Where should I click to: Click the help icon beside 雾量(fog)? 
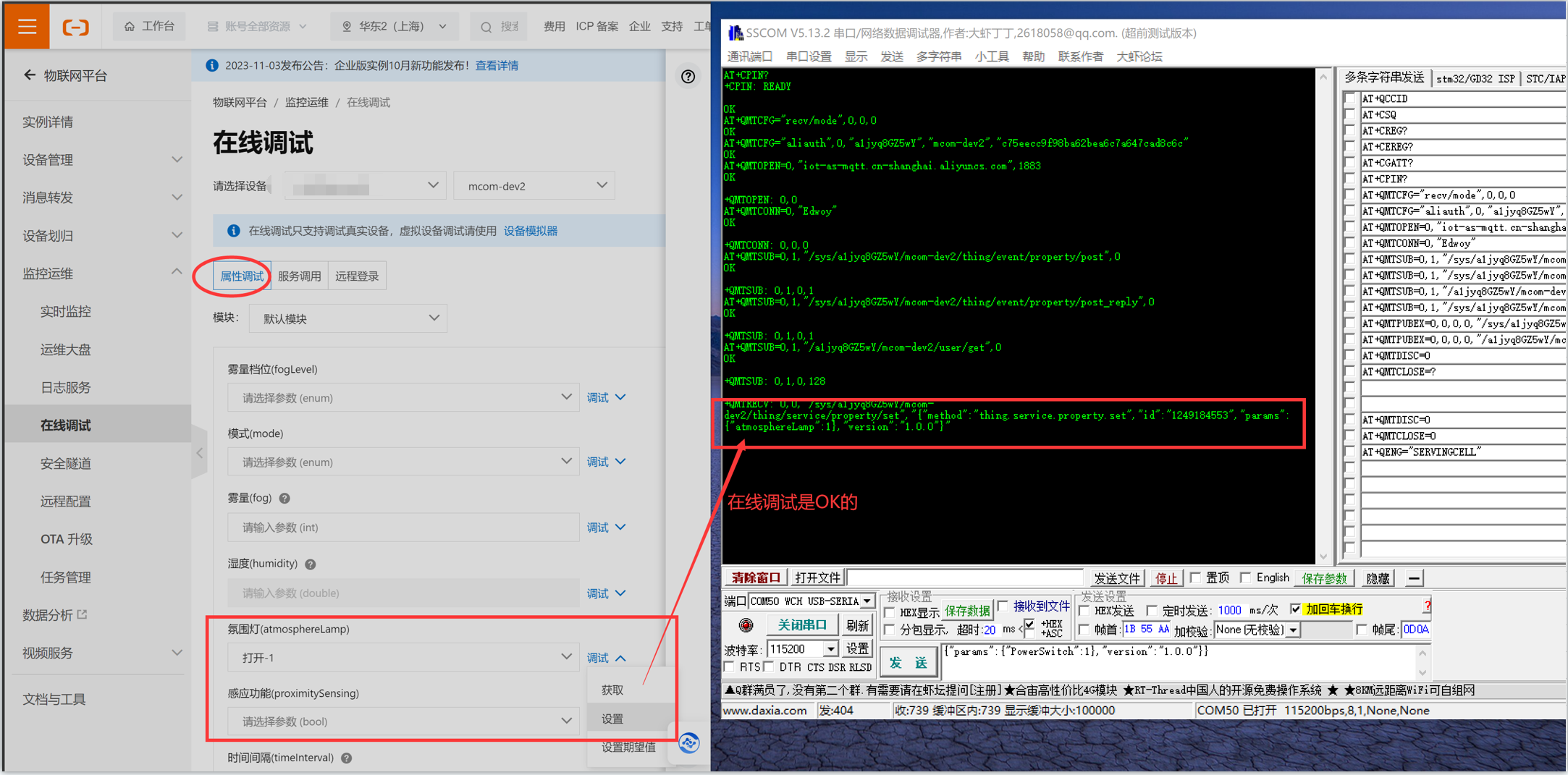[284, 498]
